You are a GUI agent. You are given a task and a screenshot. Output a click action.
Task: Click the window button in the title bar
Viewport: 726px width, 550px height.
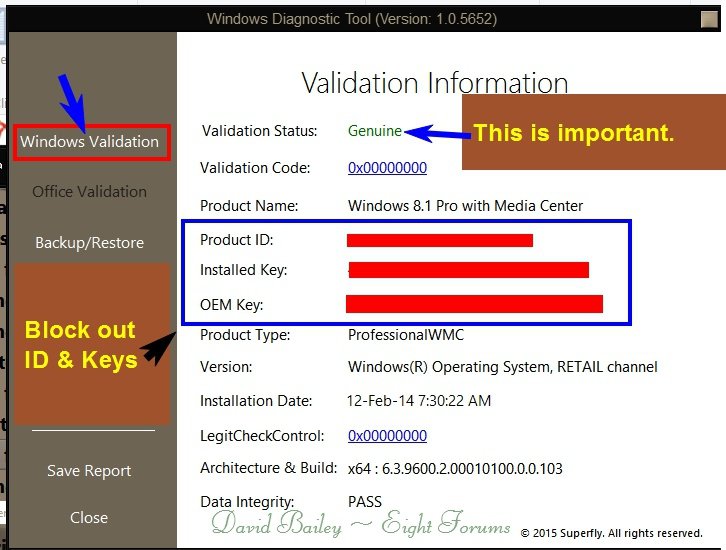coord(709,19)
